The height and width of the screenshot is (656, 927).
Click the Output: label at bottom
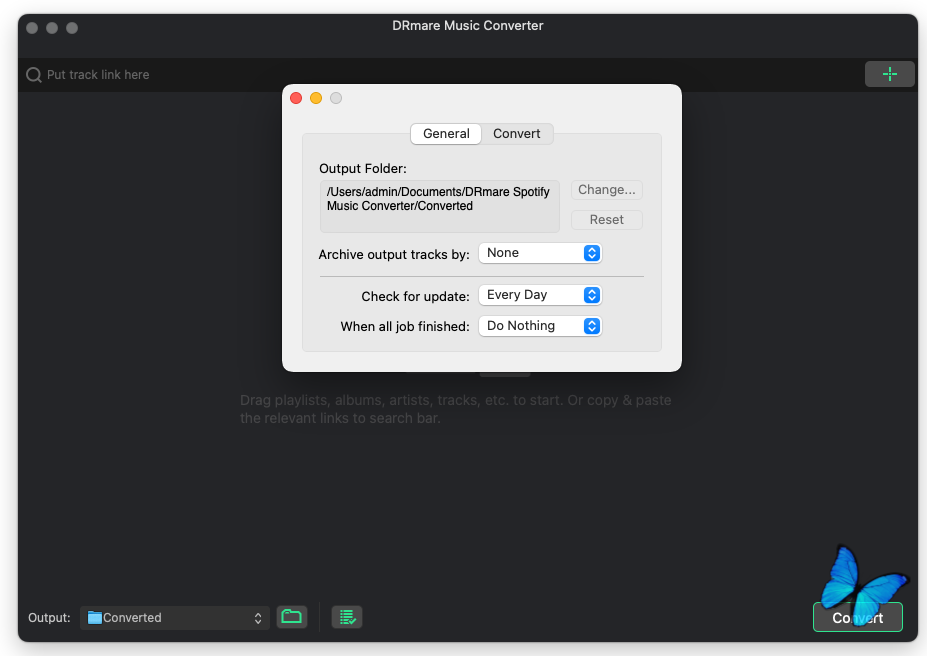tap(49, 618)
